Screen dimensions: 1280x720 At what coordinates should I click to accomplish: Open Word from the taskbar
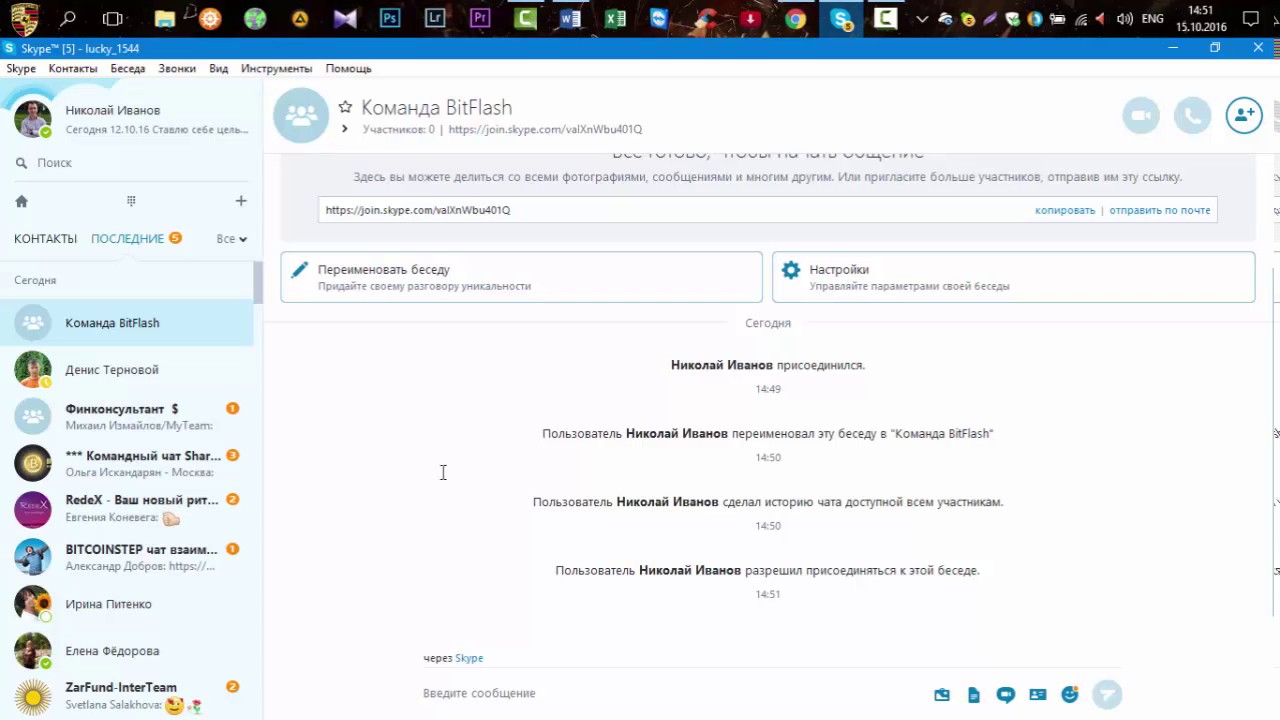(570, 18)
